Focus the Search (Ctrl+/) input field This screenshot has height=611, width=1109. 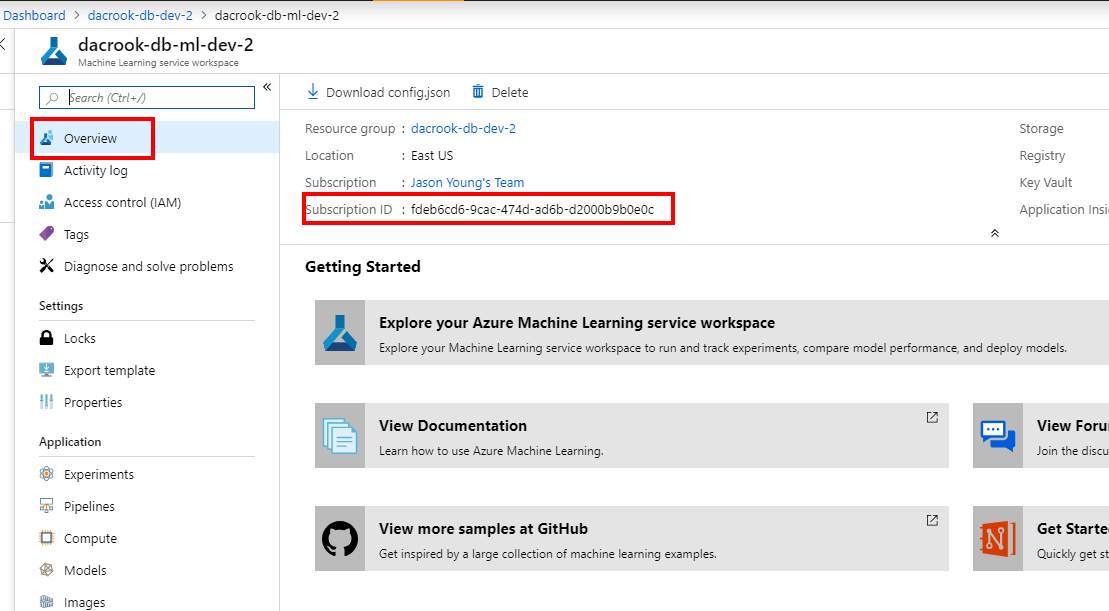pyautogui.click(x=147, y=98)
